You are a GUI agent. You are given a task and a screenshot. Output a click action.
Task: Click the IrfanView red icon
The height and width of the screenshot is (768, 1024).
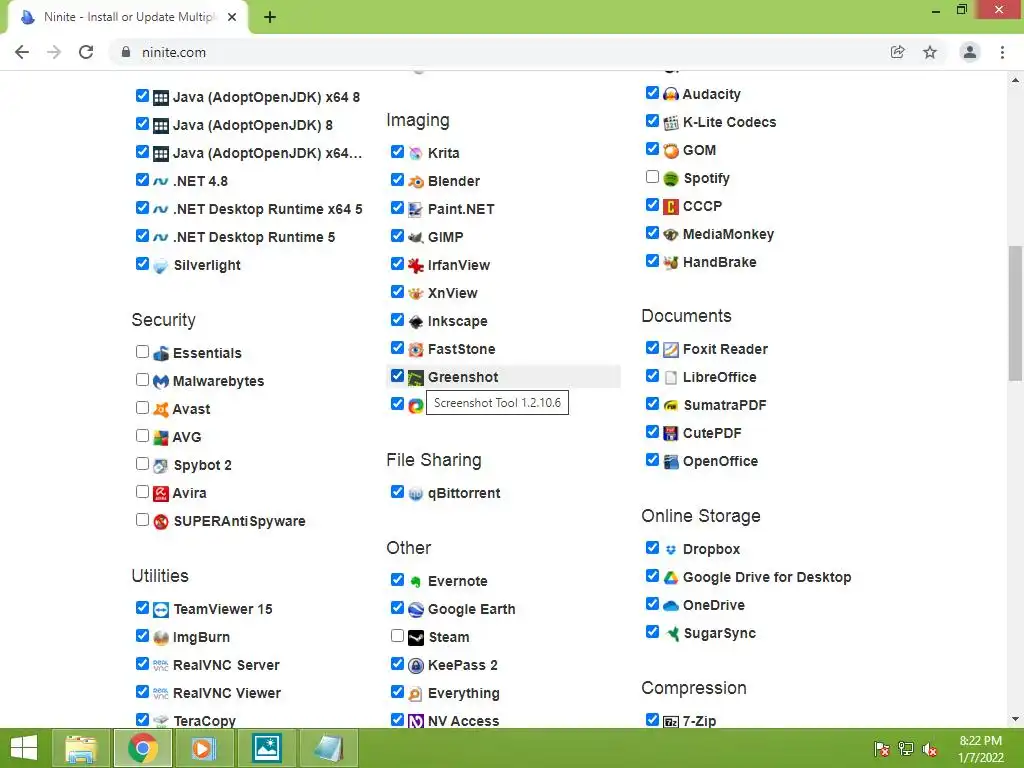pos(415,266)
